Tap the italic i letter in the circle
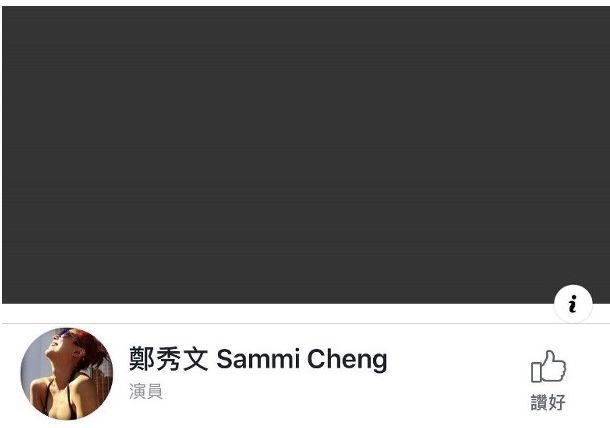The height and width of the screenshot is (428, 610). (x=573, y=304)
